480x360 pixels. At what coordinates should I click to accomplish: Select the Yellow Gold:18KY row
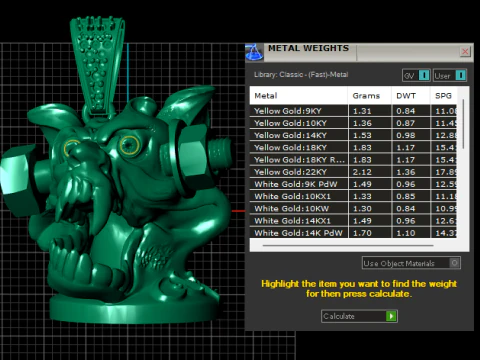pos(353,148)
